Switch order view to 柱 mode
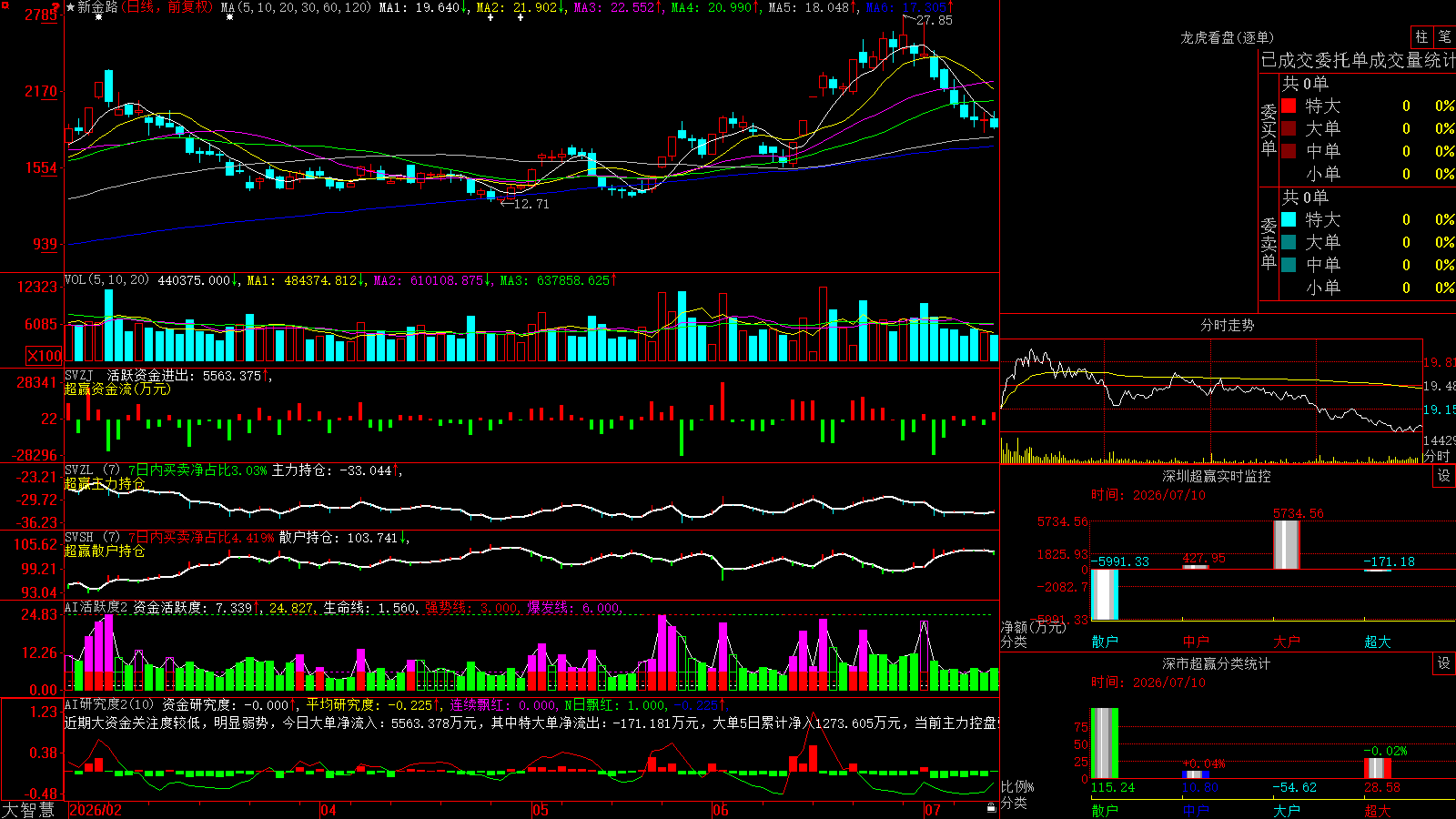Image resolution: width=1456 pixels, height=819 pixels. 1421,36
